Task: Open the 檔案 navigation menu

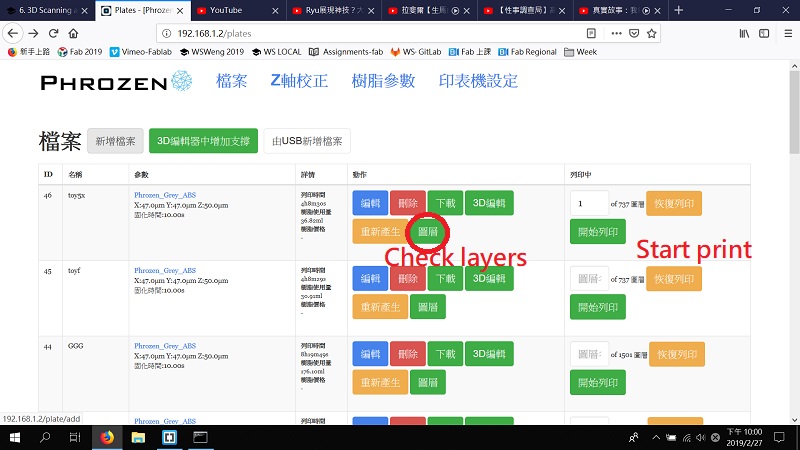Action: (232, 81)
